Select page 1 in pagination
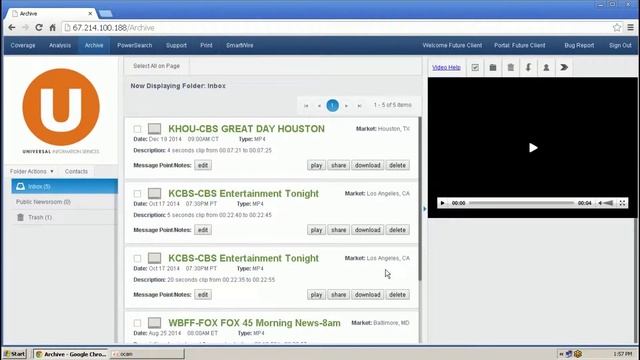Image resolution: width=640 pixels, height=360 pixels. (x=333, y=105)
